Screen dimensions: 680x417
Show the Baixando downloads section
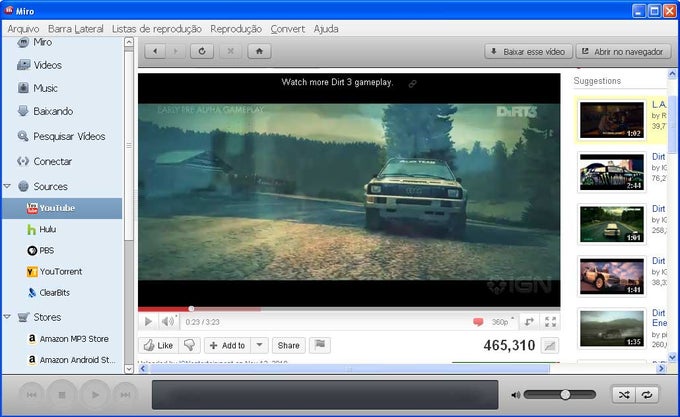(x=45, y=111)
